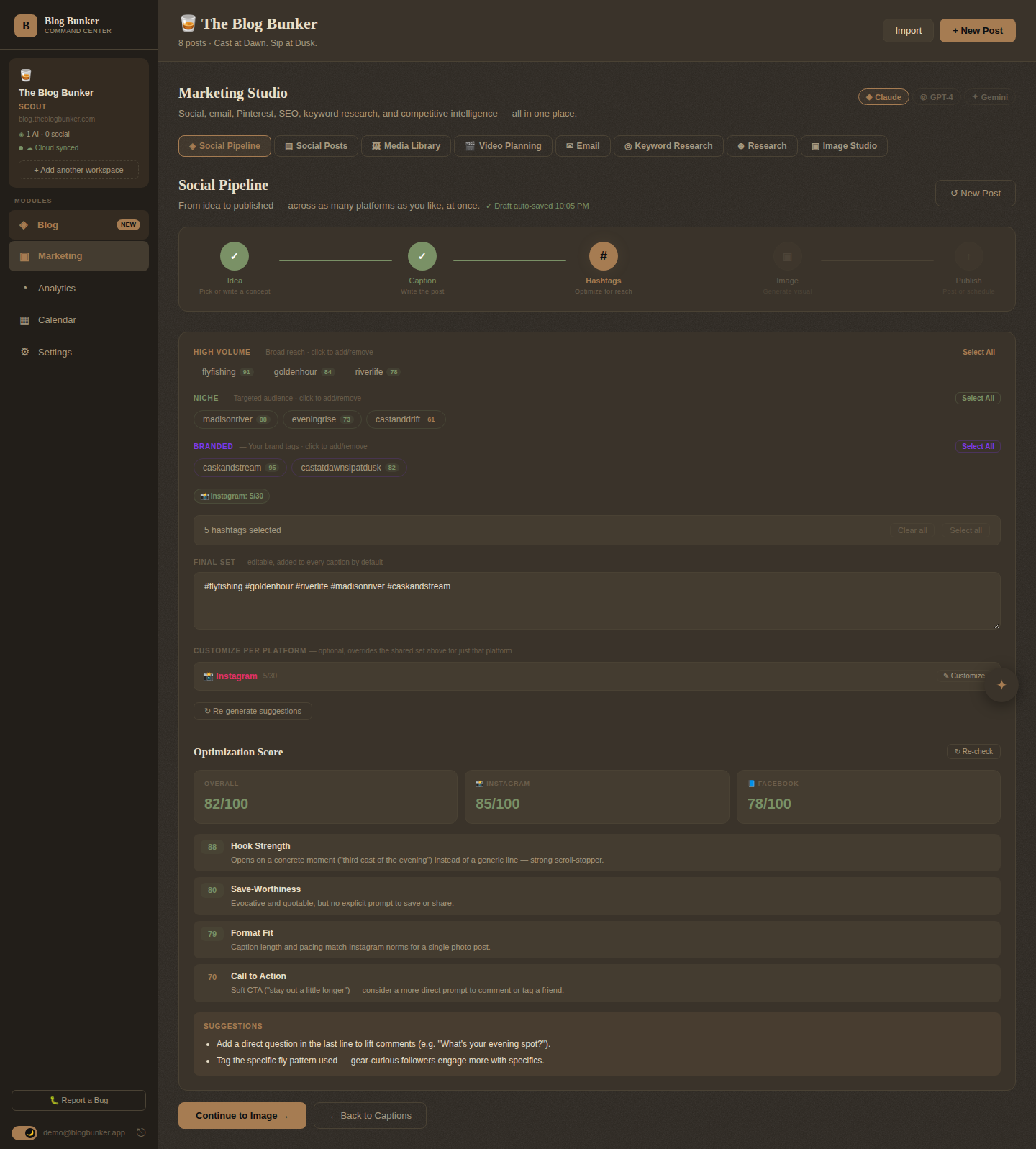
Task: Switch to the Media Library tab
Action: pyautogui.click(x=406, y=146)
